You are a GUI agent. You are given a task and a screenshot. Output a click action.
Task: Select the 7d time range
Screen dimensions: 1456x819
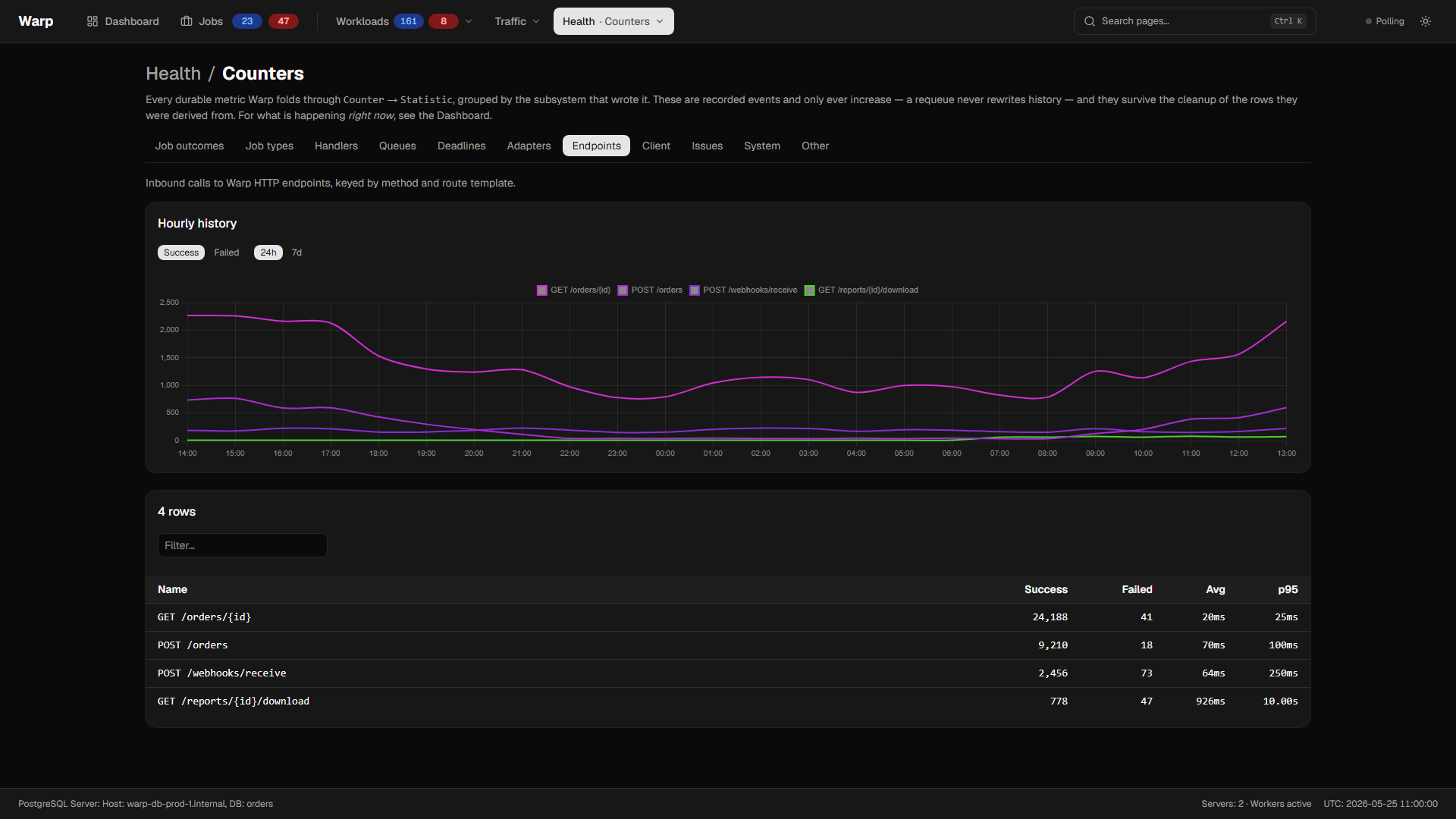point(297,253)
